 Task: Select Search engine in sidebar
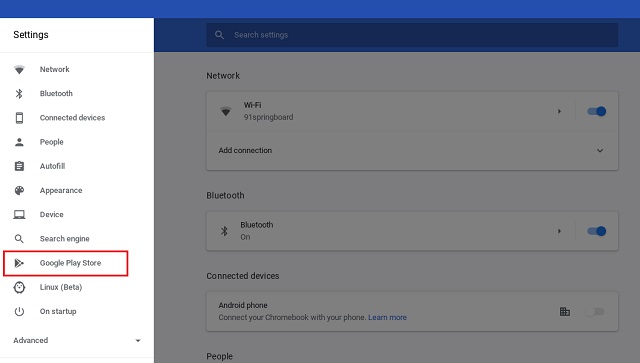(x=64, y=239)
